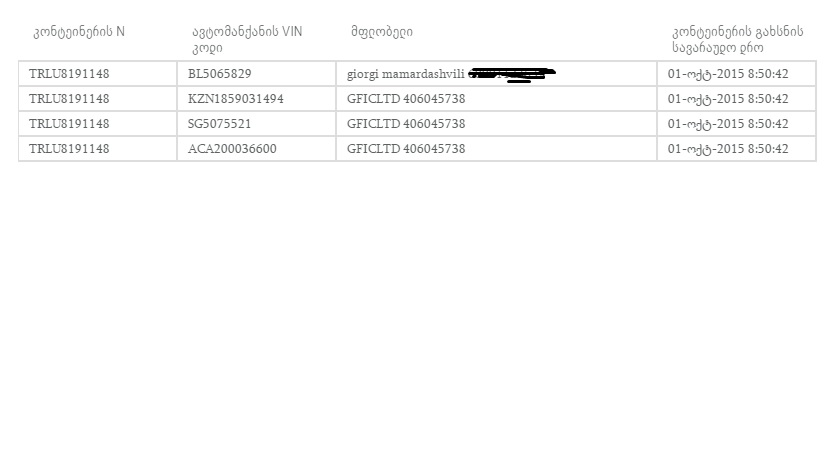
Task: Click container number in ACA200036600 row
Action: point(98,149)
